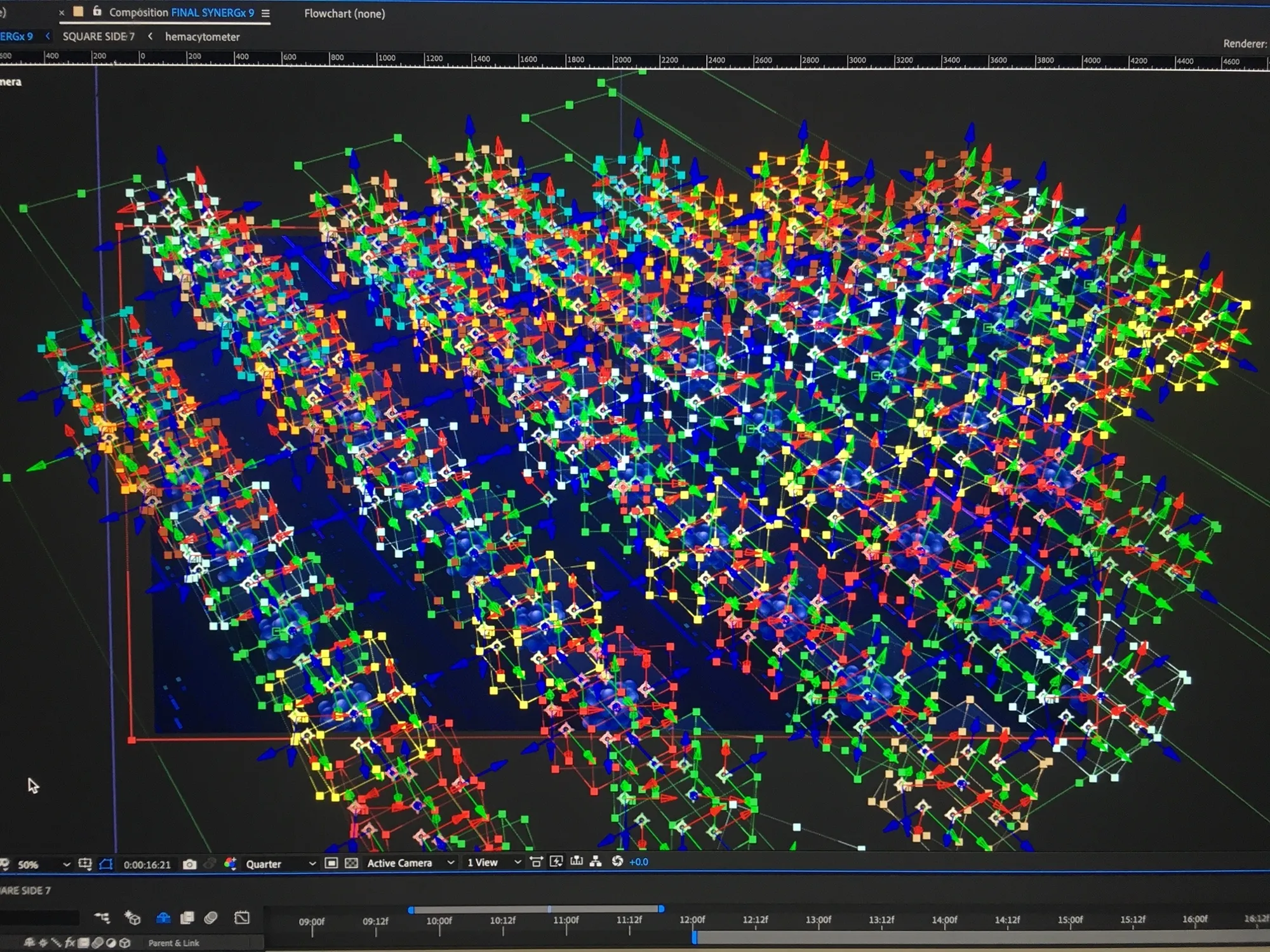This screenshot has width=1270, height=952.
Task: Click the Shy switch column icon
Action: [30, 943]
